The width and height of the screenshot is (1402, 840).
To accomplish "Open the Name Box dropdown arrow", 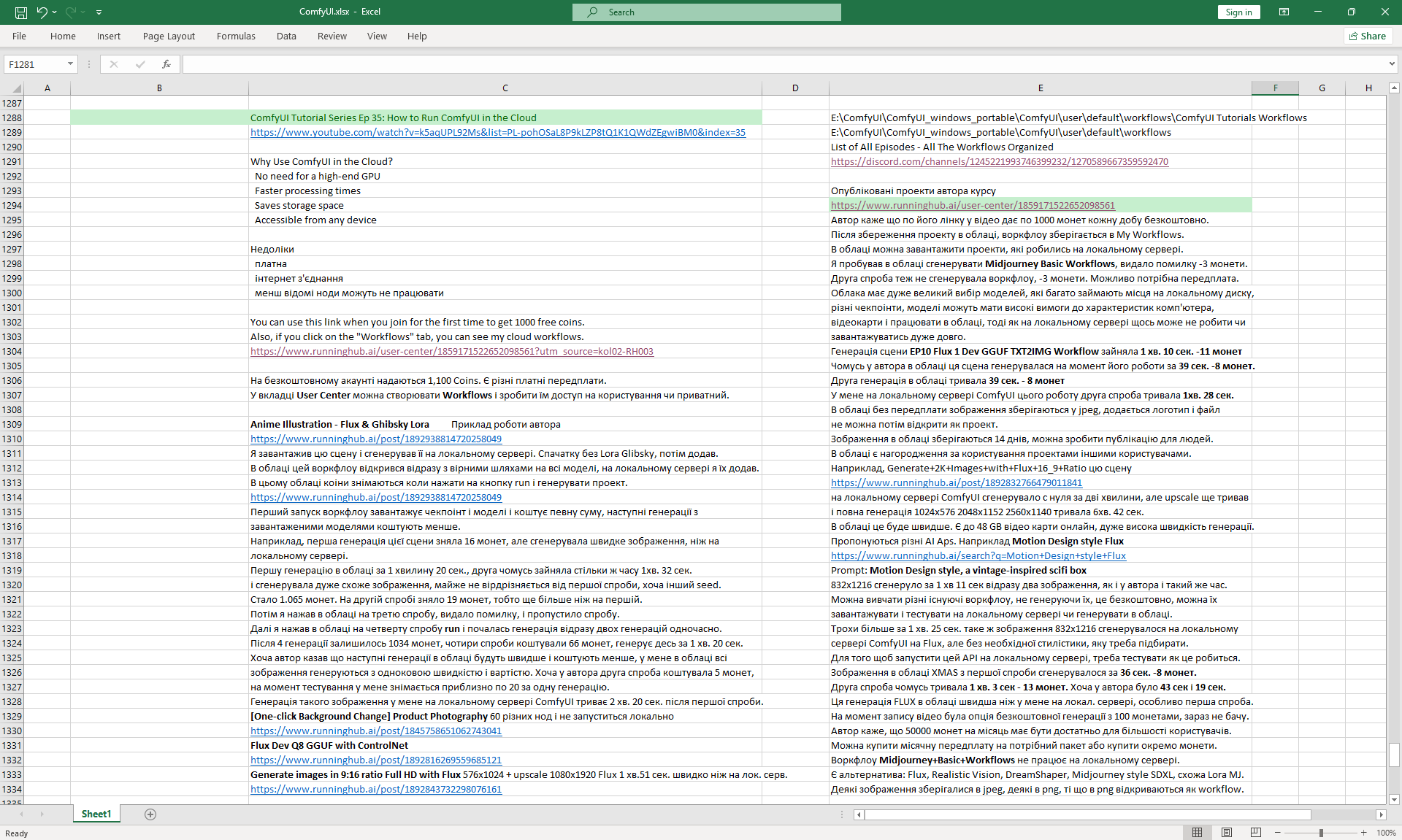I will point(70,64).
